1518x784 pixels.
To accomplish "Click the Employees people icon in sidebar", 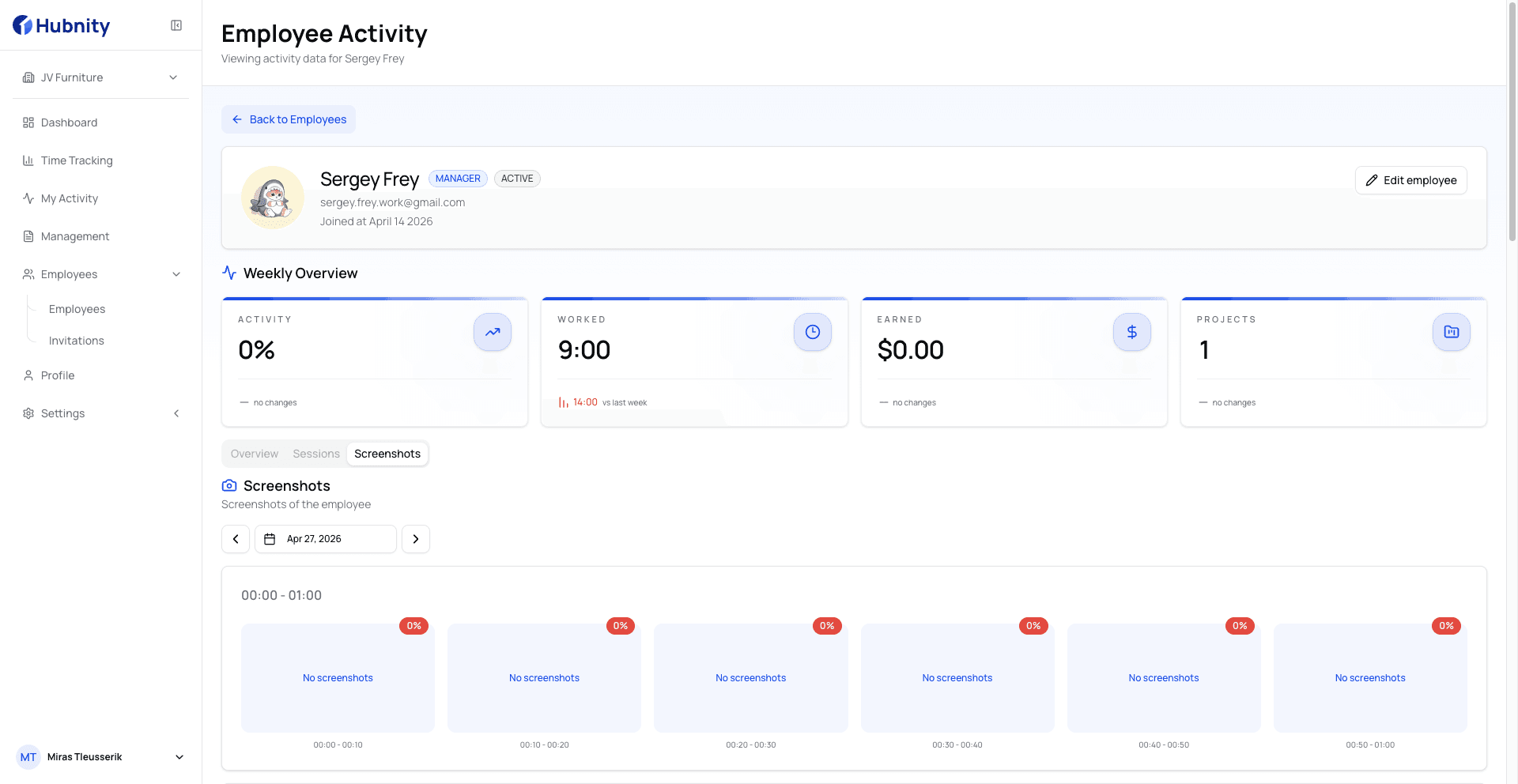I will tap(28, 274).
